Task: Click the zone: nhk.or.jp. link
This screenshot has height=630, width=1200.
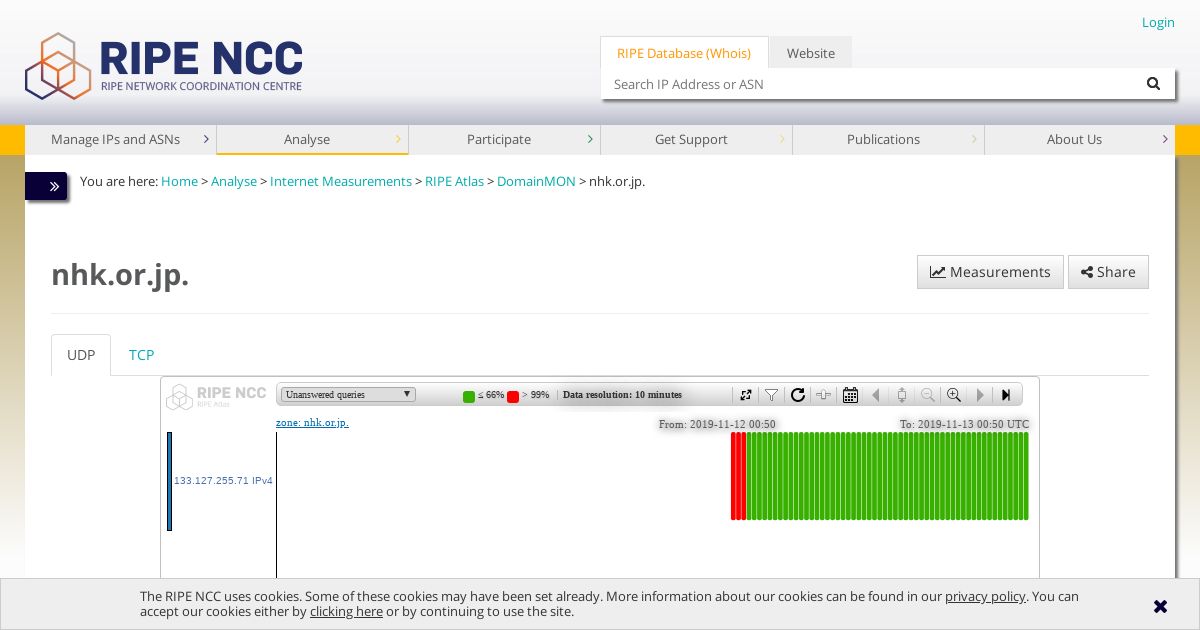Action: (312, 423)
